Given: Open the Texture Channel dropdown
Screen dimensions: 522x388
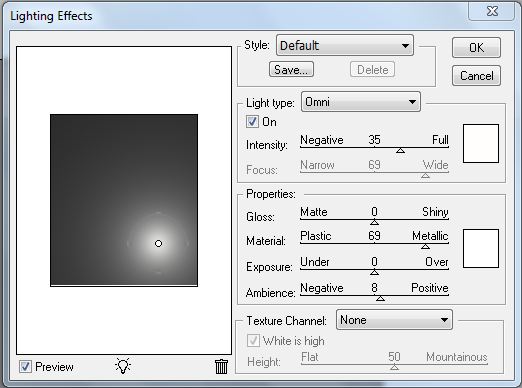Looking at the screenshot, I should [394, 320].
